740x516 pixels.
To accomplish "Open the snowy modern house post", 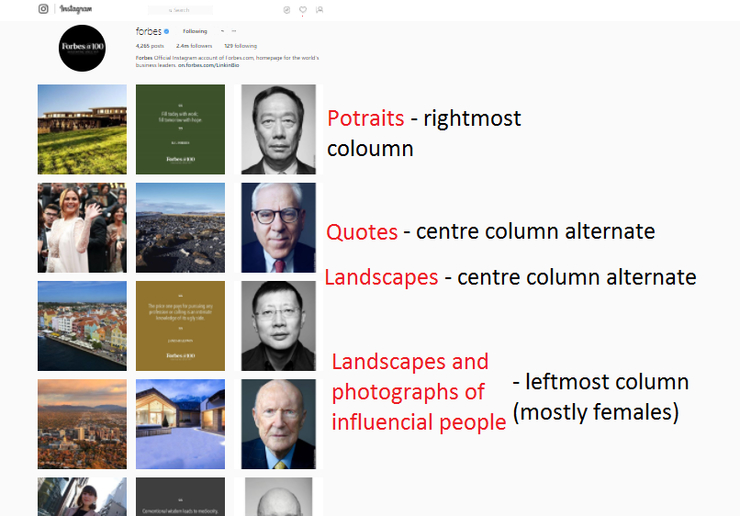I will click(180, 424).
